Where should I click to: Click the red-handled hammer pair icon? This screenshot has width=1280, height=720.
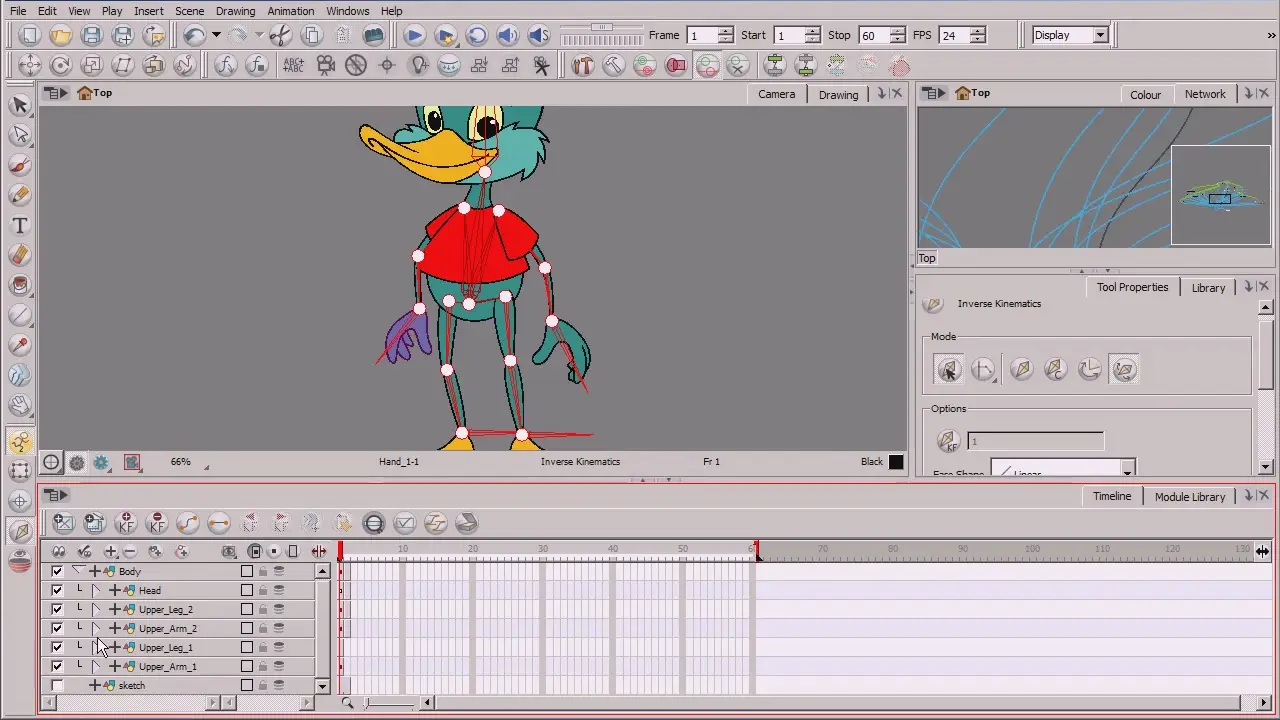[x=583, y=65]
